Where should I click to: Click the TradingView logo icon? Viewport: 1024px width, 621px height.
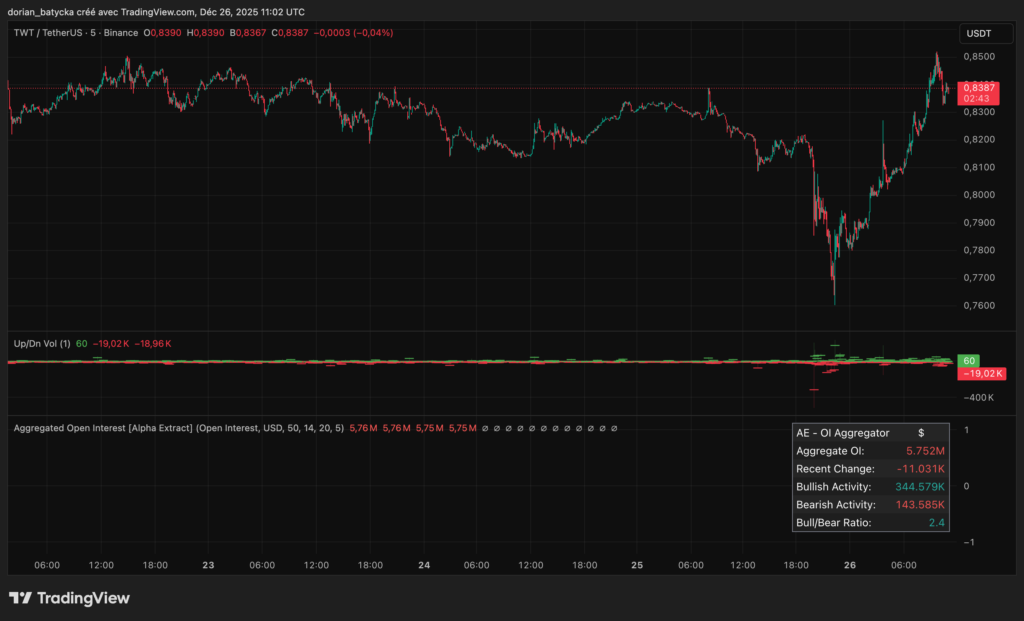coord(20,598)
